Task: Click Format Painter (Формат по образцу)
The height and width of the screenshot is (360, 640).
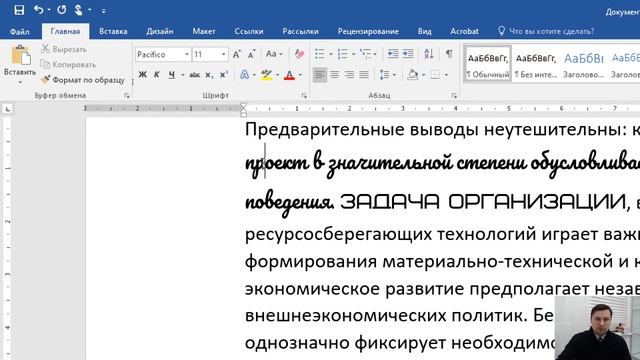Action: coord(82,80)
